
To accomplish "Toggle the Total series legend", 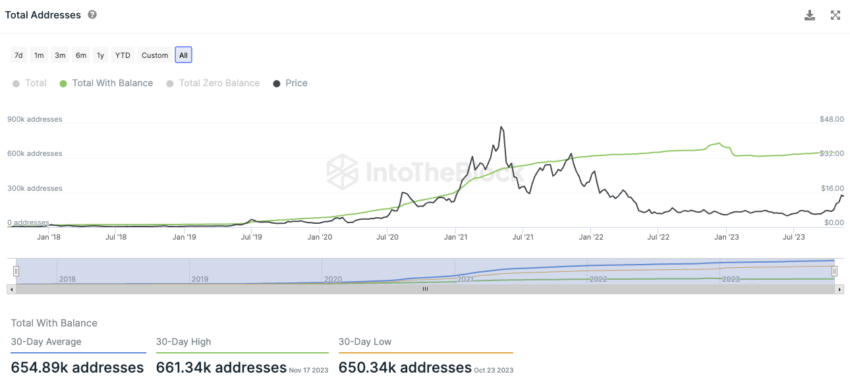I will 29,84.
